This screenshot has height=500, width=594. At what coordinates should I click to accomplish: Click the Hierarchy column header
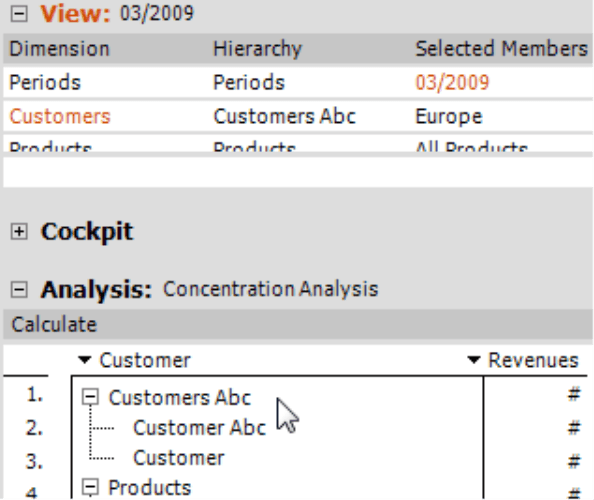(x=258, y=49)
